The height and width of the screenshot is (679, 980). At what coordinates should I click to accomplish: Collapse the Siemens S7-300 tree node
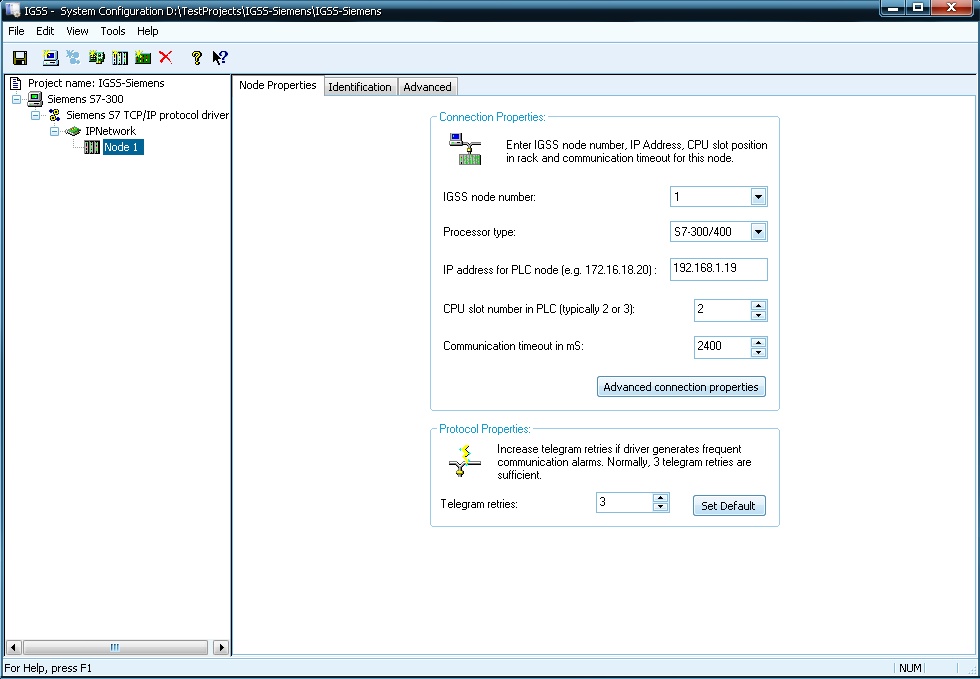point(17,100)
